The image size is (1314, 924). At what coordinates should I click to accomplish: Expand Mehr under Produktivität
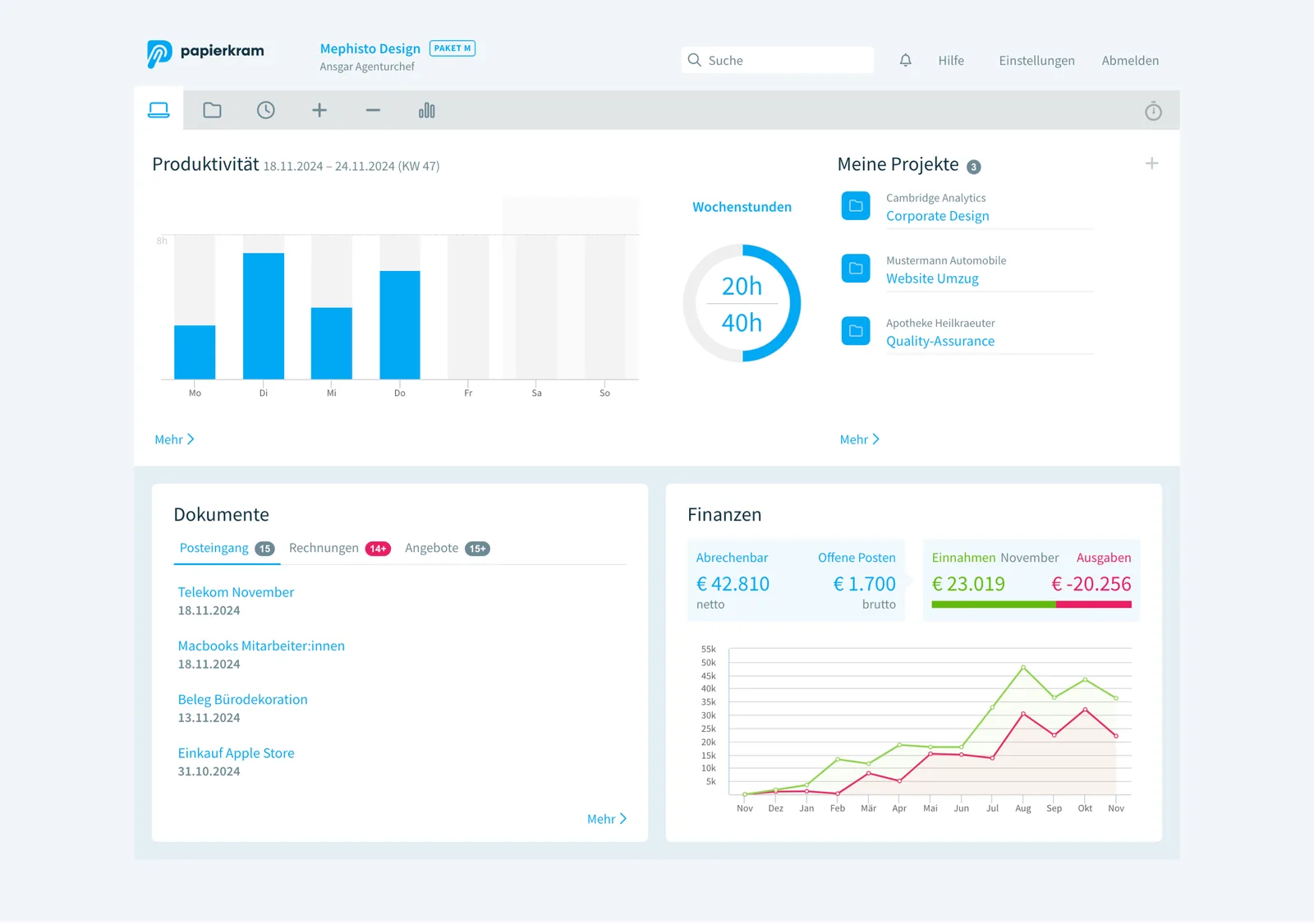pyautogui.click(x=174, y=439)
